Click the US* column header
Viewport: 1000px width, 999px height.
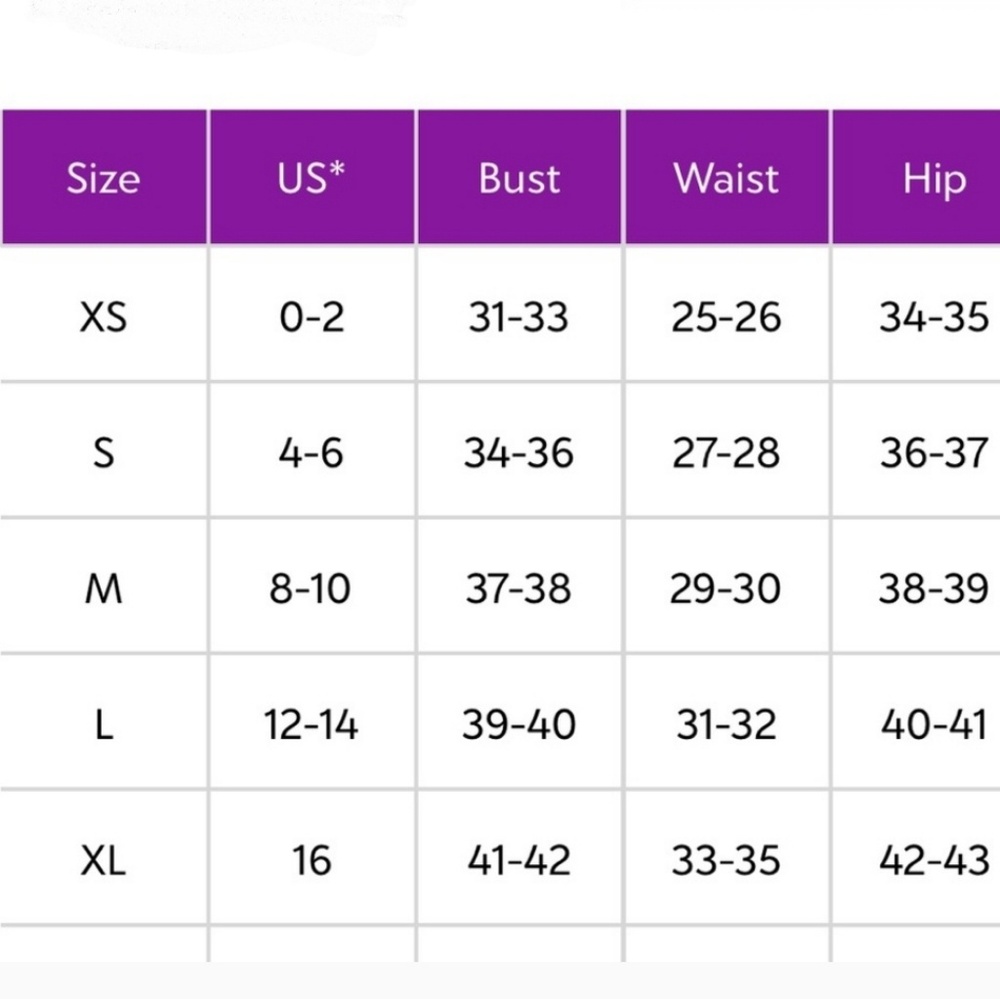point(312,177)
